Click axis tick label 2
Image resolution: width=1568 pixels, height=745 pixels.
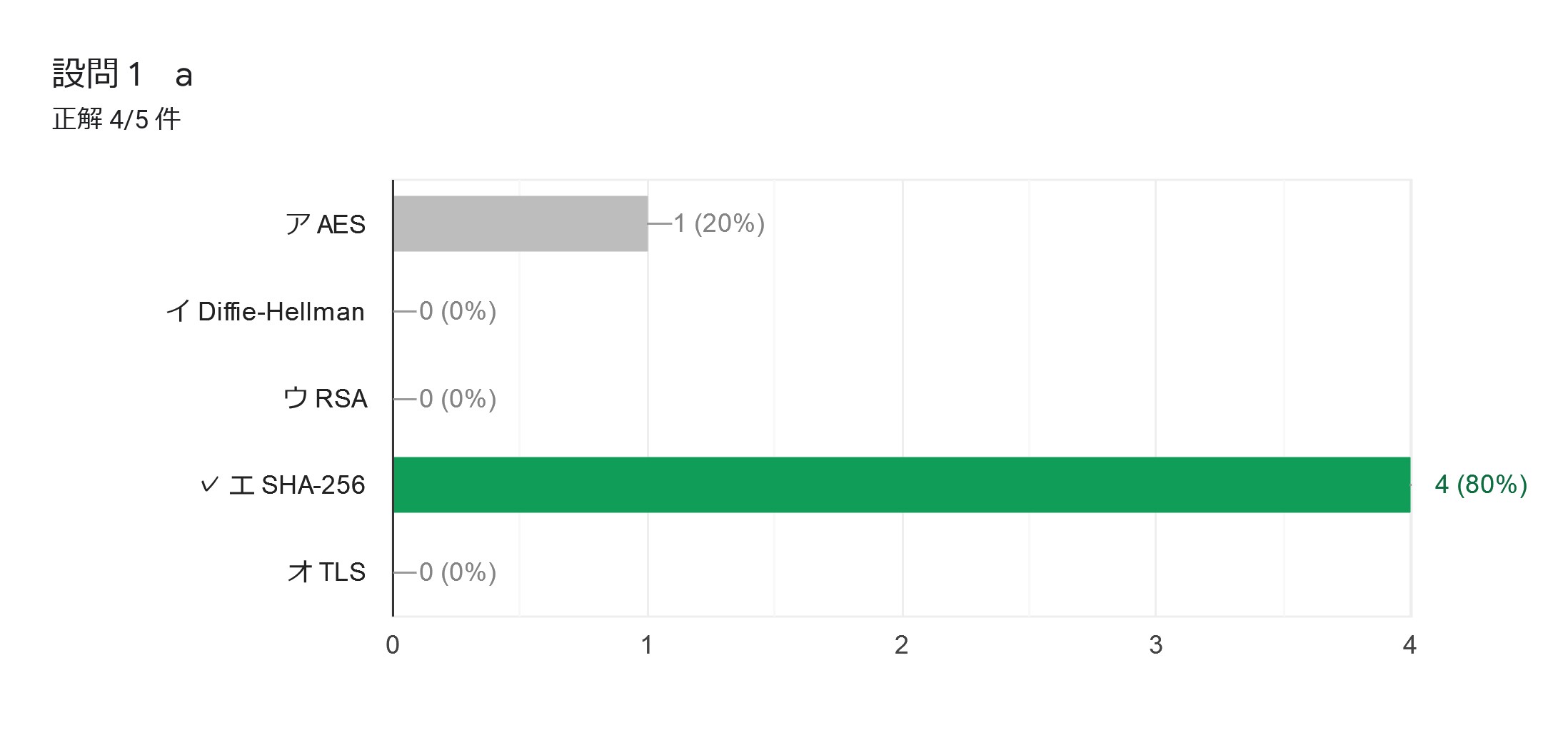click(x=902, y=645)
